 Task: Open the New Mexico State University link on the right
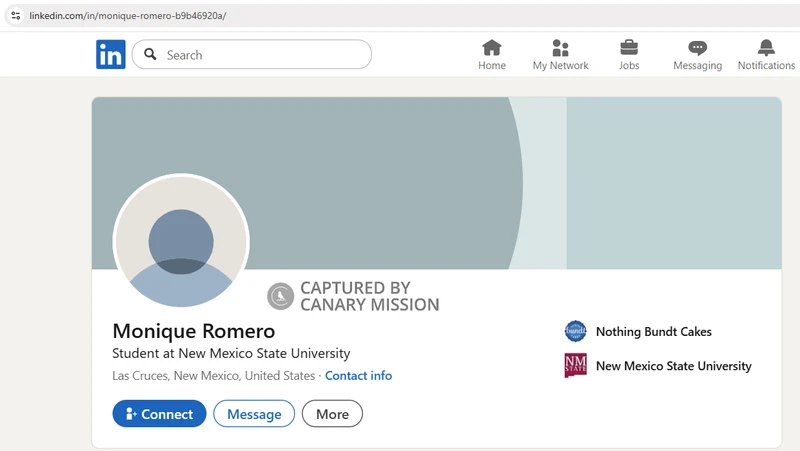tap(673, 366)
